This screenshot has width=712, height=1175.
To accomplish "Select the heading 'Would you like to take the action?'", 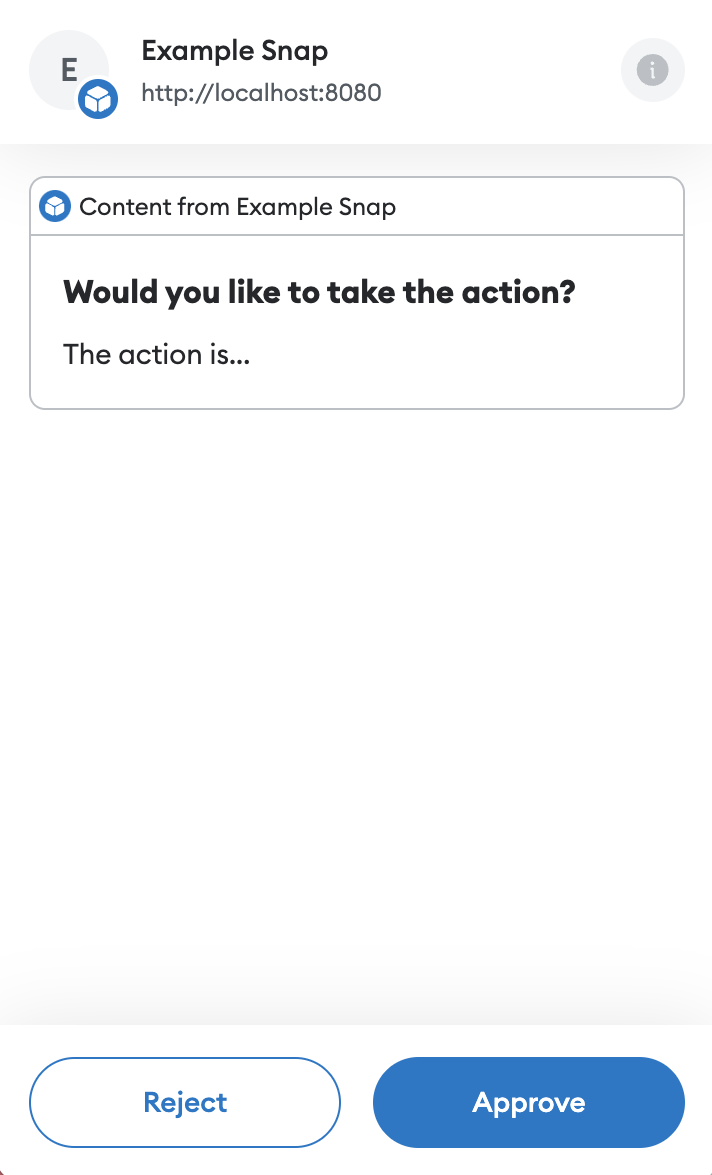I will pyautogui.click(x=320, y=292).
